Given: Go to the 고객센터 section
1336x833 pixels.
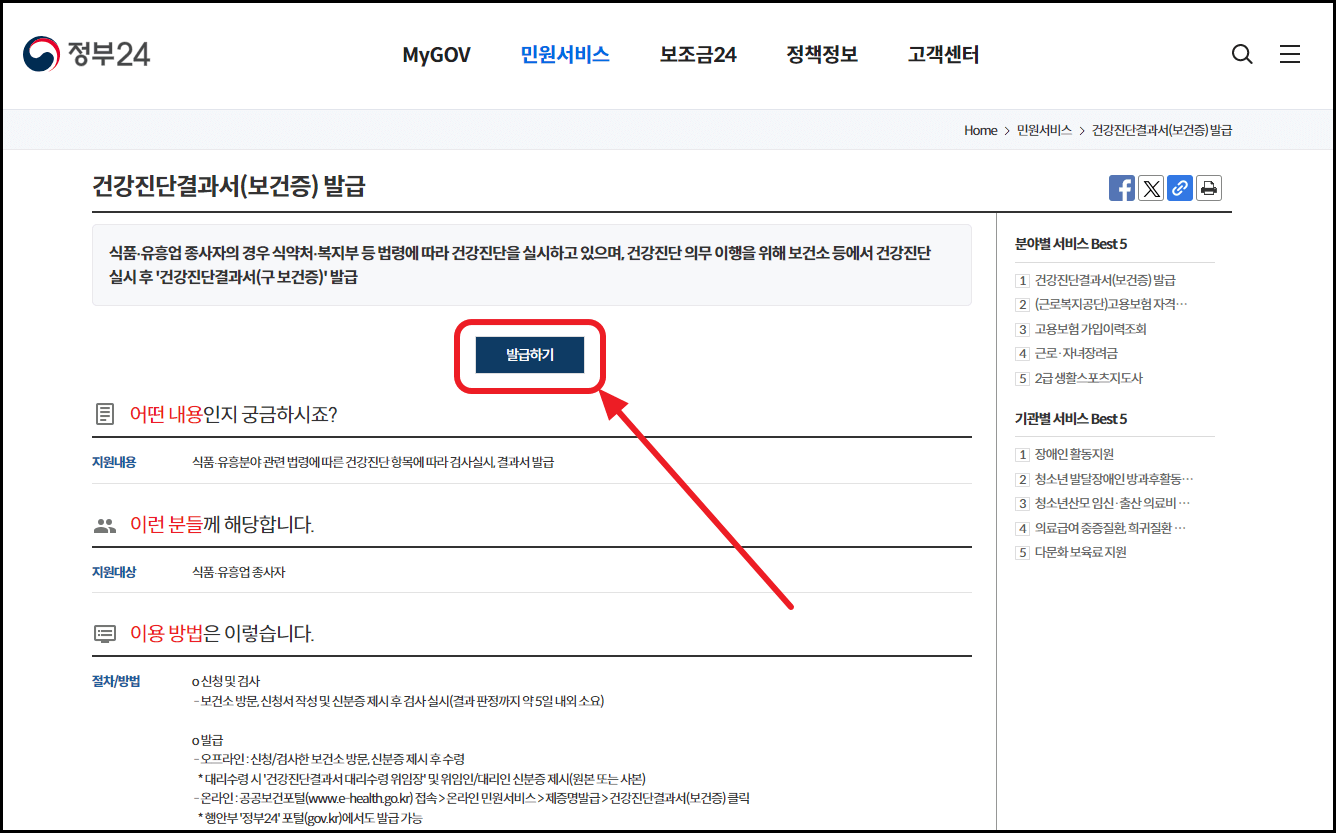Looking at the screenshot, I should [x=942, y=55].
